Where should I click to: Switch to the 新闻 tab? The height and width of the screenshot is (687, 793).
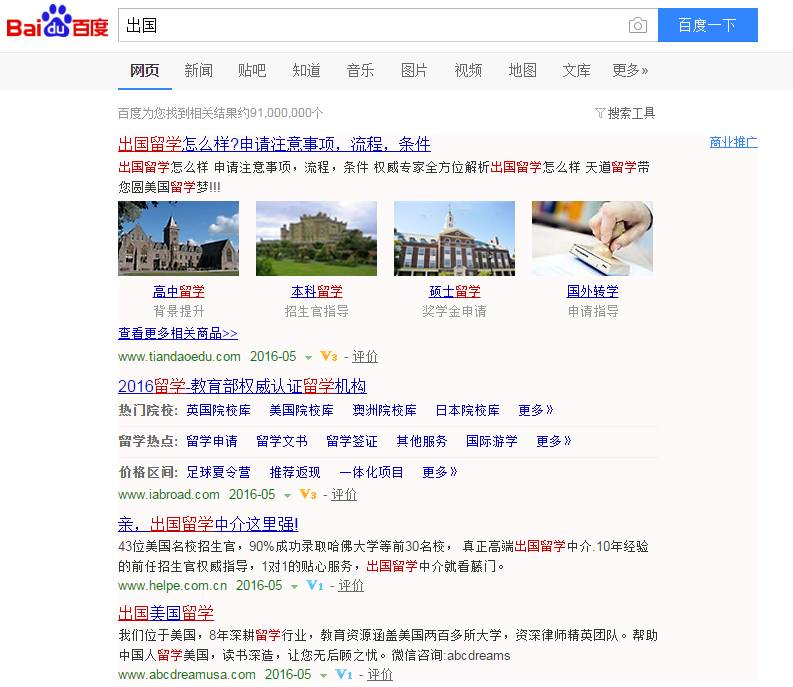pyautogui.click(x=199, y=70)
